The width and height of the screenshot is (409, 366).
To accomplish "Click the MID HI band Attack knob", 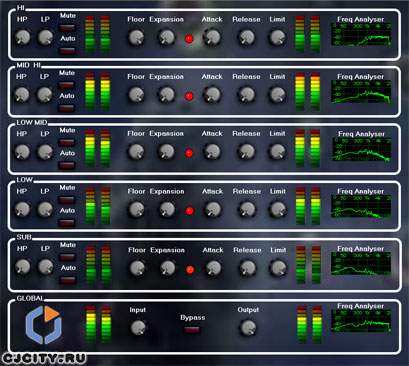I will pos(212,95).
